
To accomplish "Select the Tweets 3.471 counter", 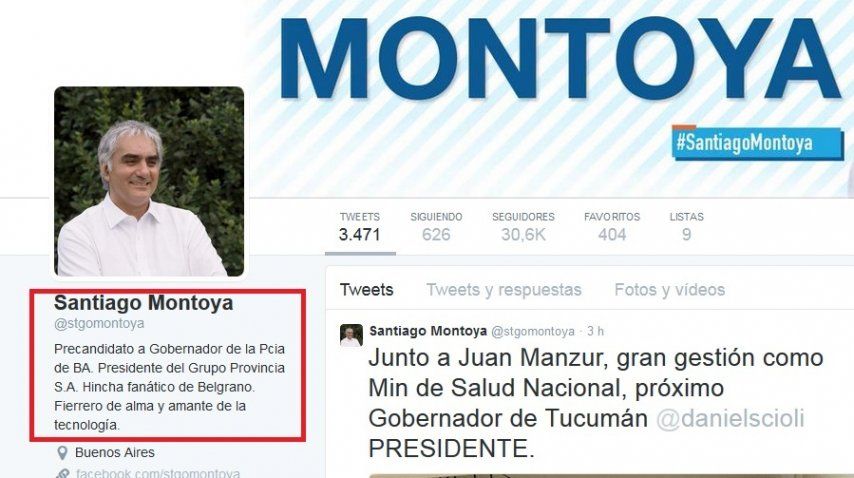I will point(359,226).
